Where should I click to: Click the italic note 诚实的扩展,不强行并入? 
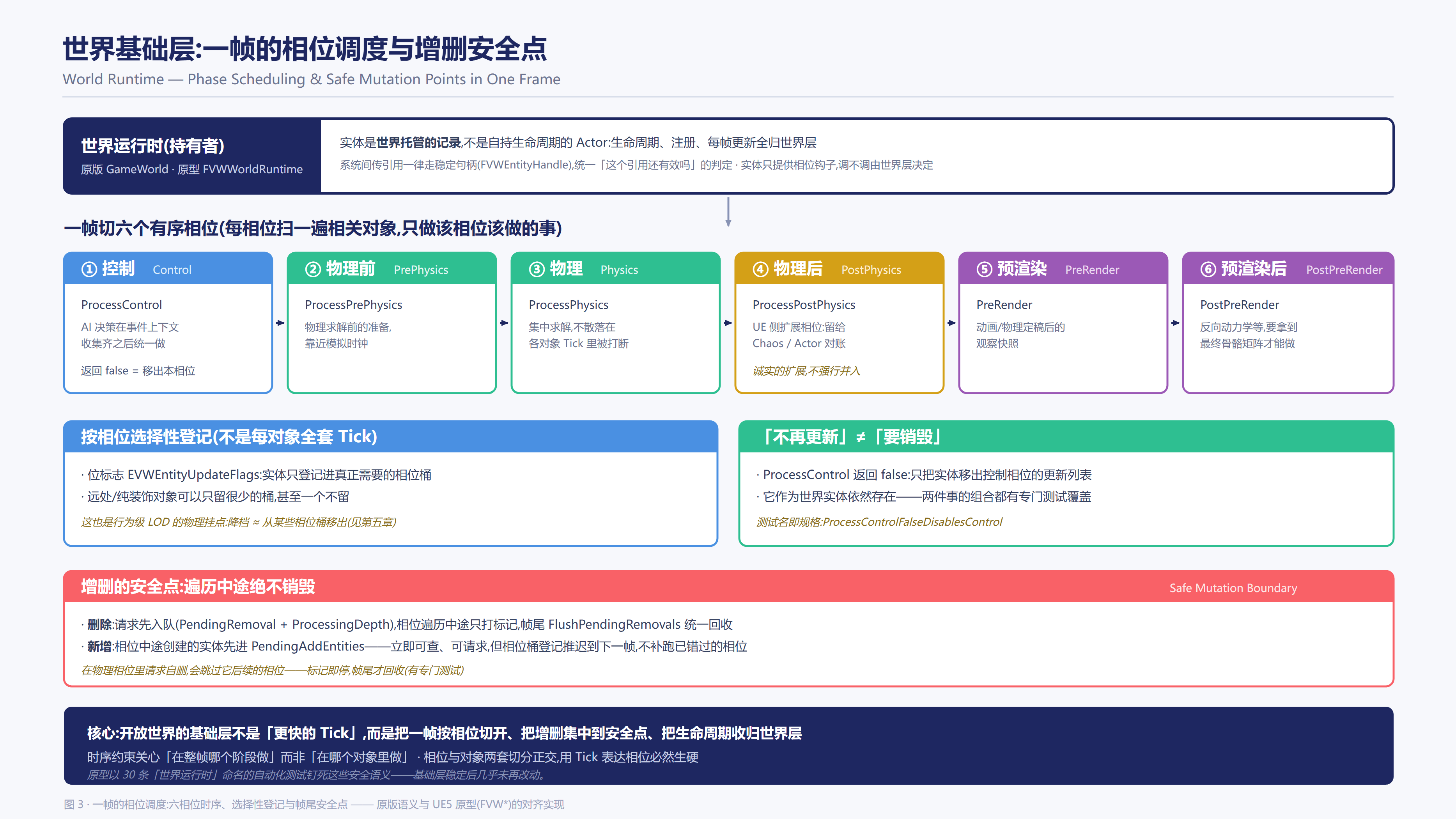(x=806, y=371)
